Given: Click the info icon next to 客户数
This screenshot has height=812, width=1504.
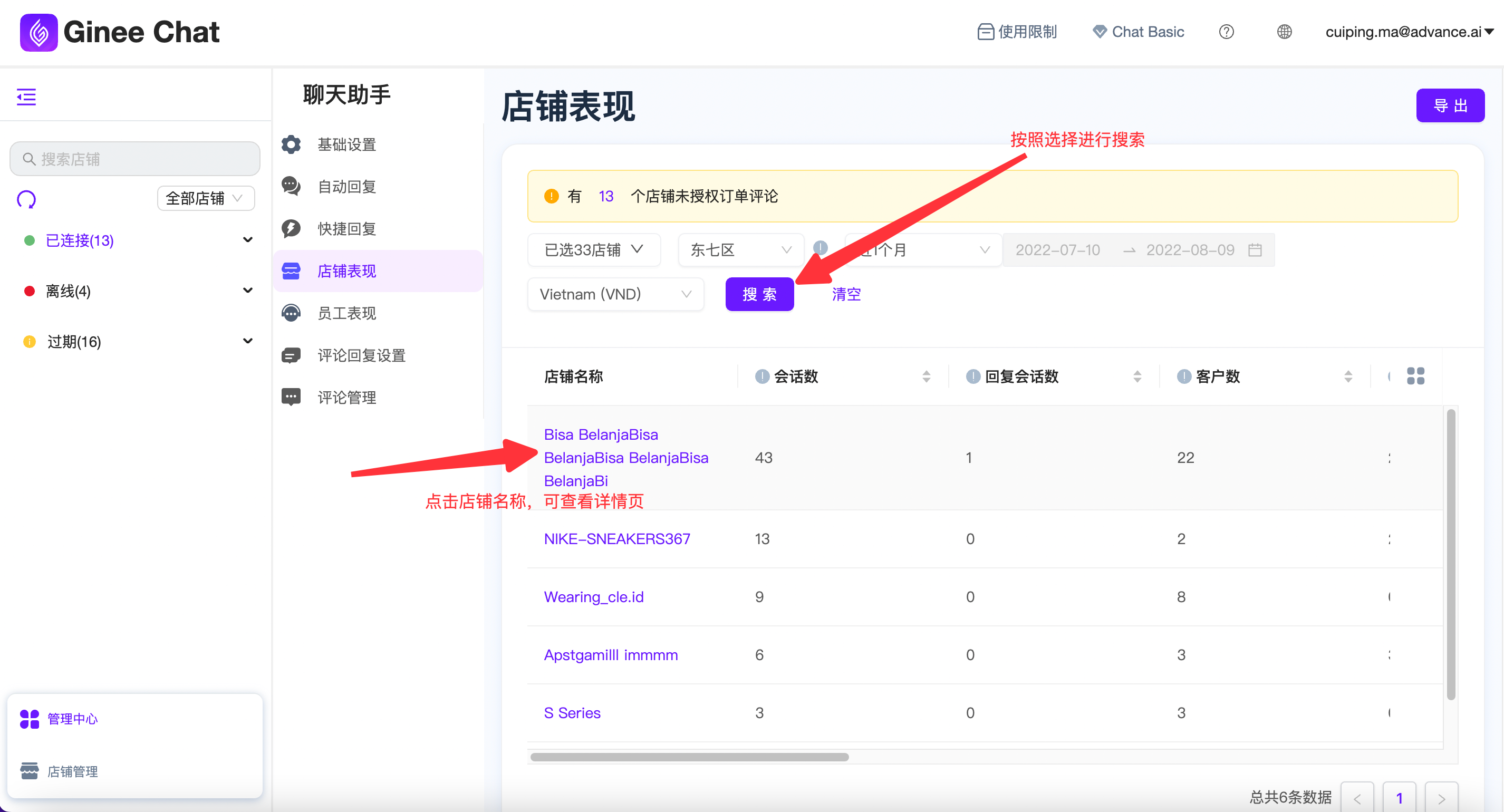Looking at the screenshot, I should [1183, 376].
